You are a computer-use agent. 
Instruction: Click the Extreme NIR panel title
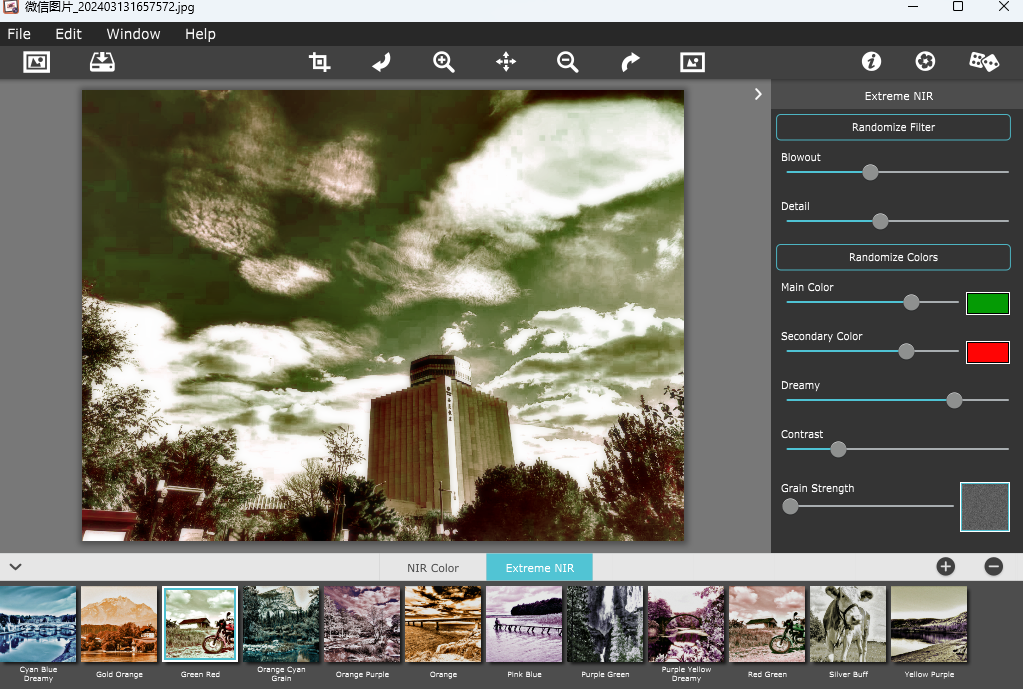[898, 96]
